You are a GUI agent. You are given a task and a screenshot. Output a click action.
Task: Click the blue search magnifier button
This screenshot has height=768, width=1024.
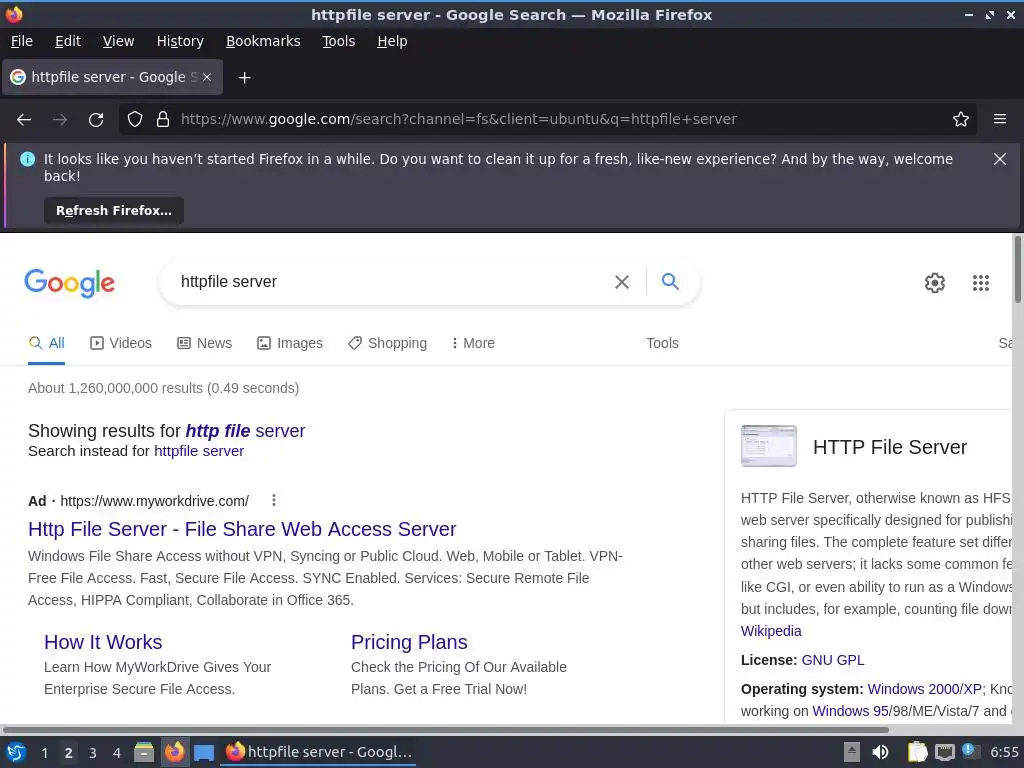click(x=670, y=281)
